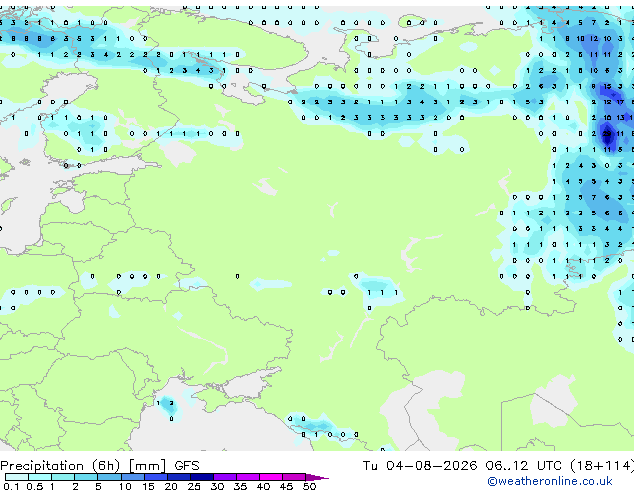Open the weatheronline.co.uk copyright link

pyautogui.click(x=550, y=481)
